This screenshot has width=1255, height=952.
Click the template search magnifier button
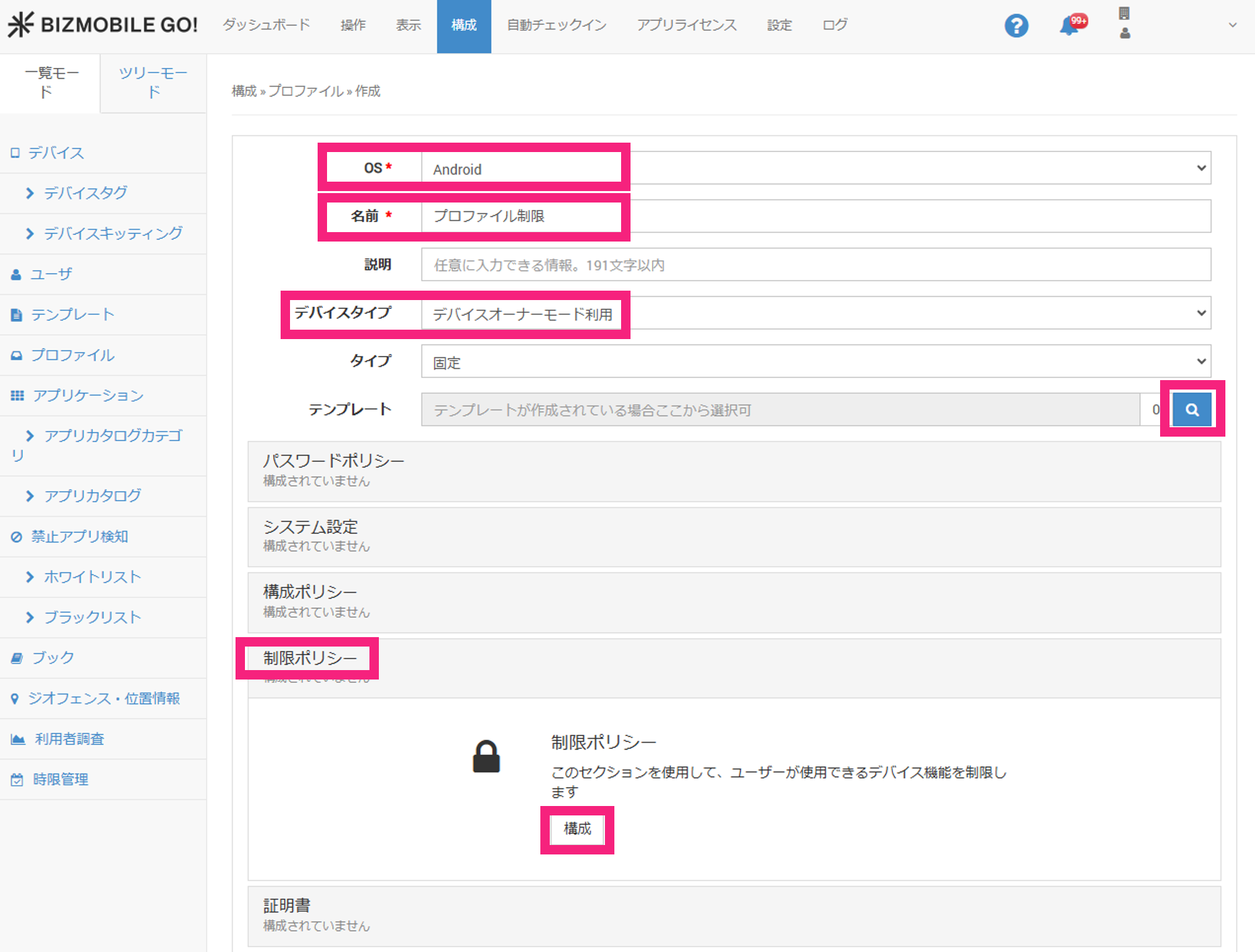[x=1191, y=409]
